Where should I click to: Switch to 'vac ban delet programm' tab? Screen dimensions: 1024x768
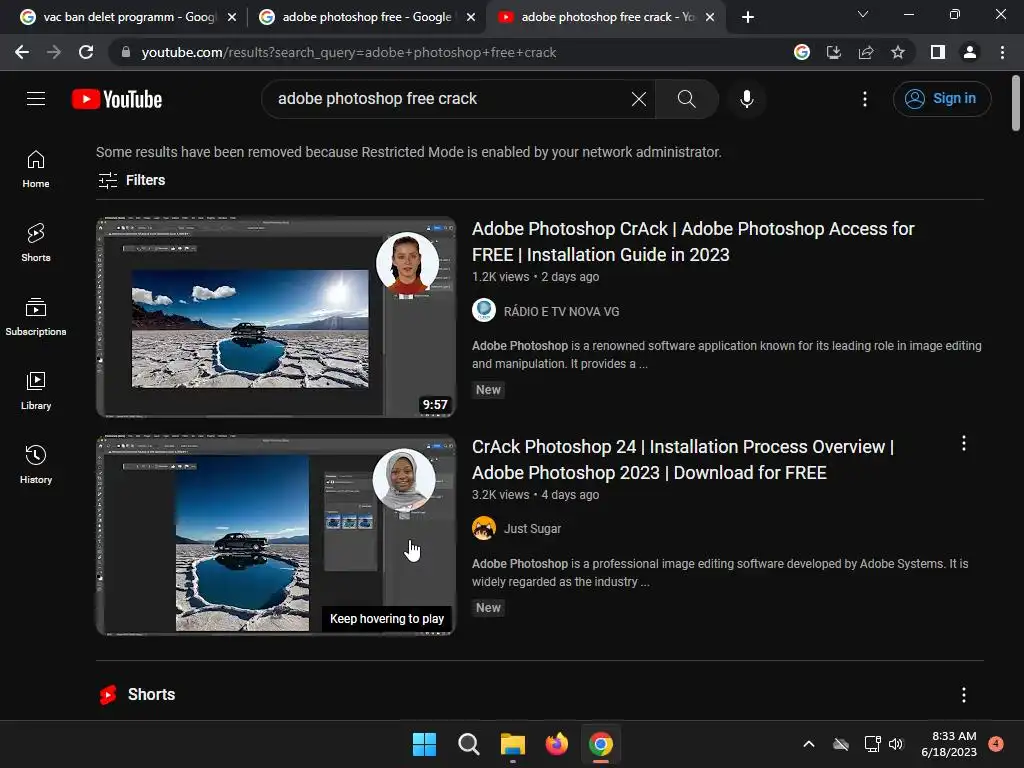click(x=129, y=17)
